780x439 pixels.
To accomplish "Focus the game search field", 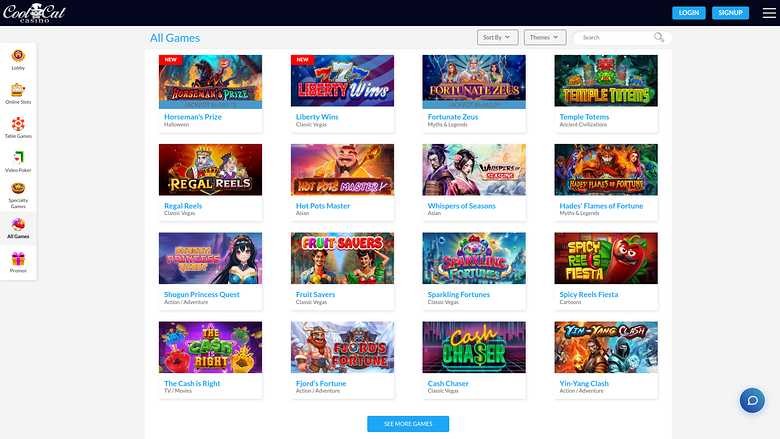I will (x=615, y=37).
